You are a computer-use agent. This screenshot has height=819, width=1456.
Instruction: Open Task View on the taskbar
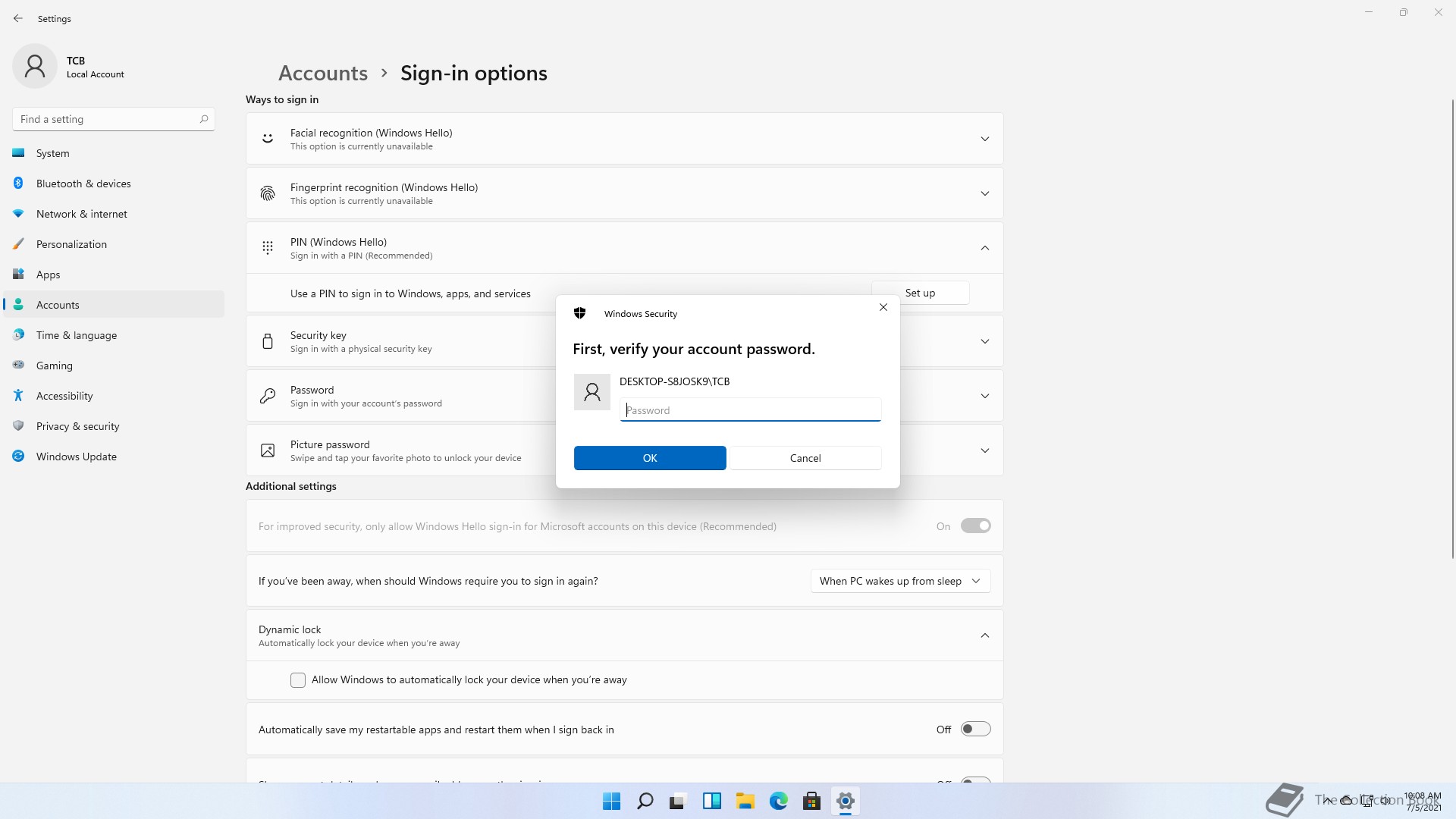[678, 801]
